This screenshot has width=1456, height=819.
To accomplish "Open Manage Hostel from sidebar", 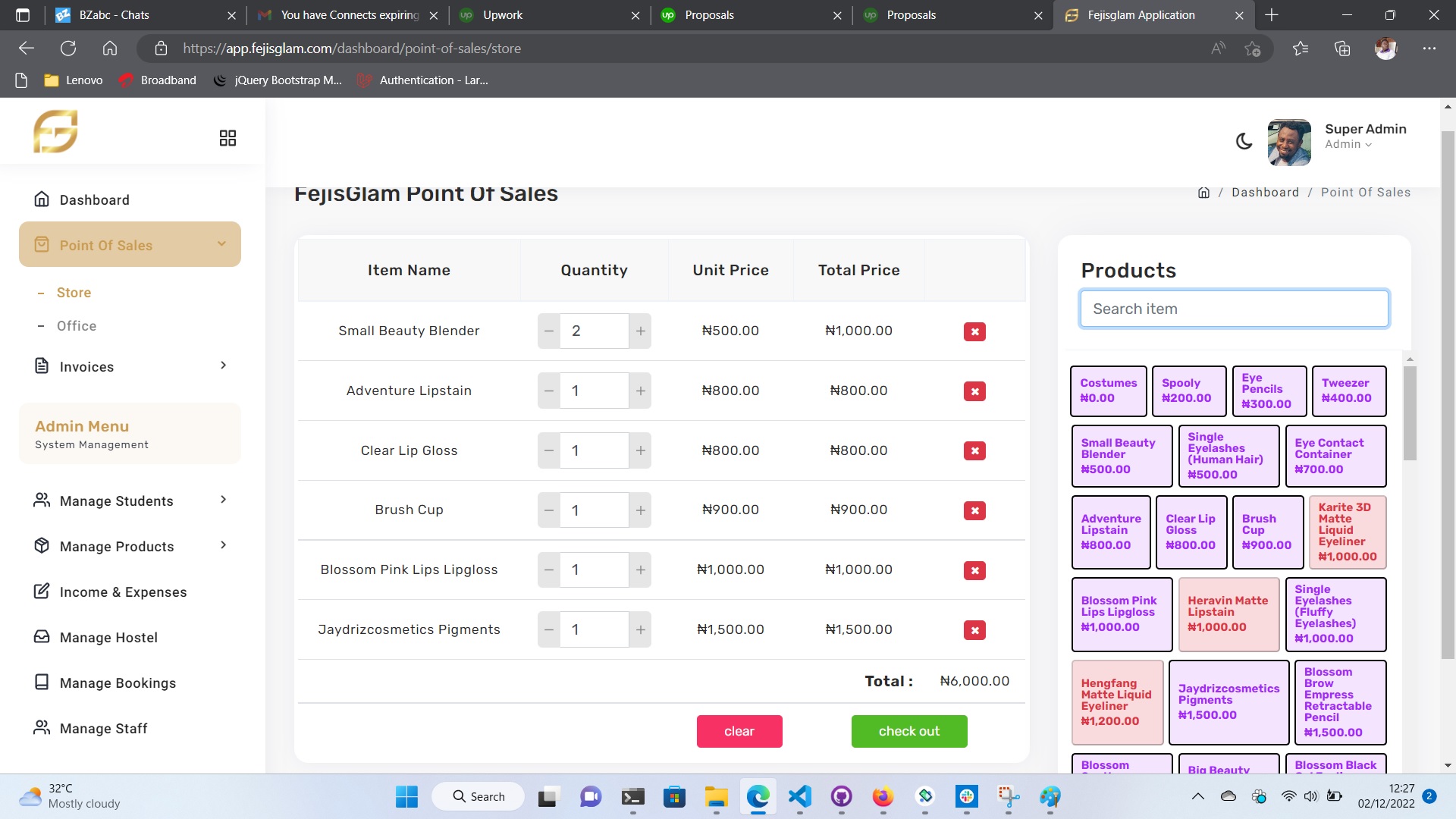I will coord(108,638).
